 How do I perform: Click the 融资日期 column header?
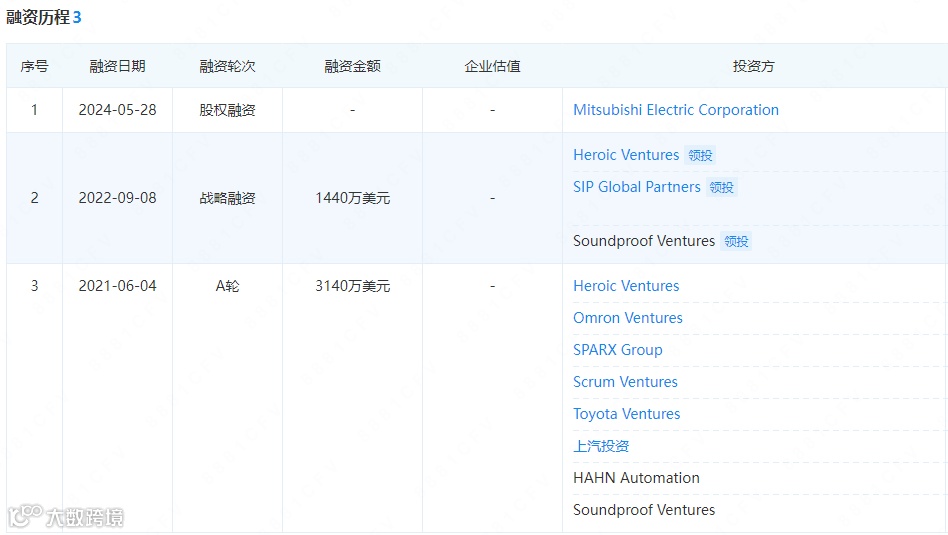[x=117, y=66]
